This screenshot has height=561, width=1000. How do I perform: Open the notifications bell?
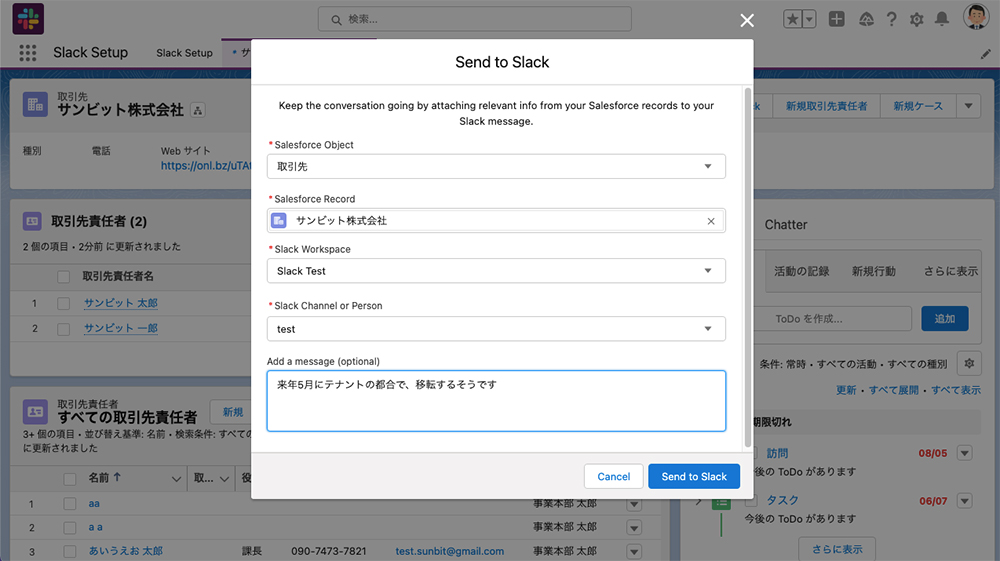(x=942, y=20)
